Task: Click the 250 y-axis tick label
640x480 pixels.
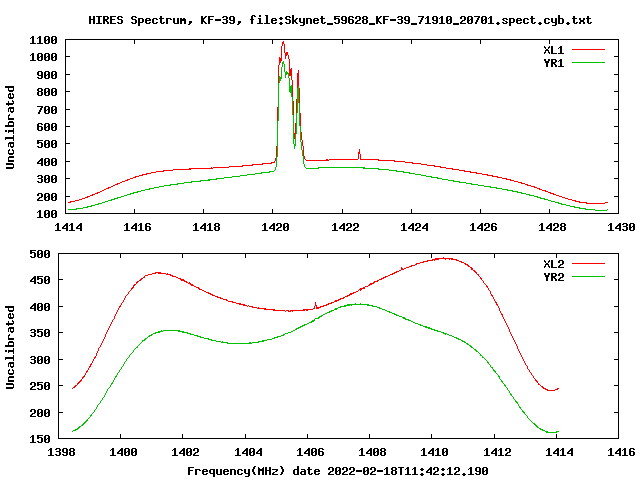Action: (x=40, y=386)
